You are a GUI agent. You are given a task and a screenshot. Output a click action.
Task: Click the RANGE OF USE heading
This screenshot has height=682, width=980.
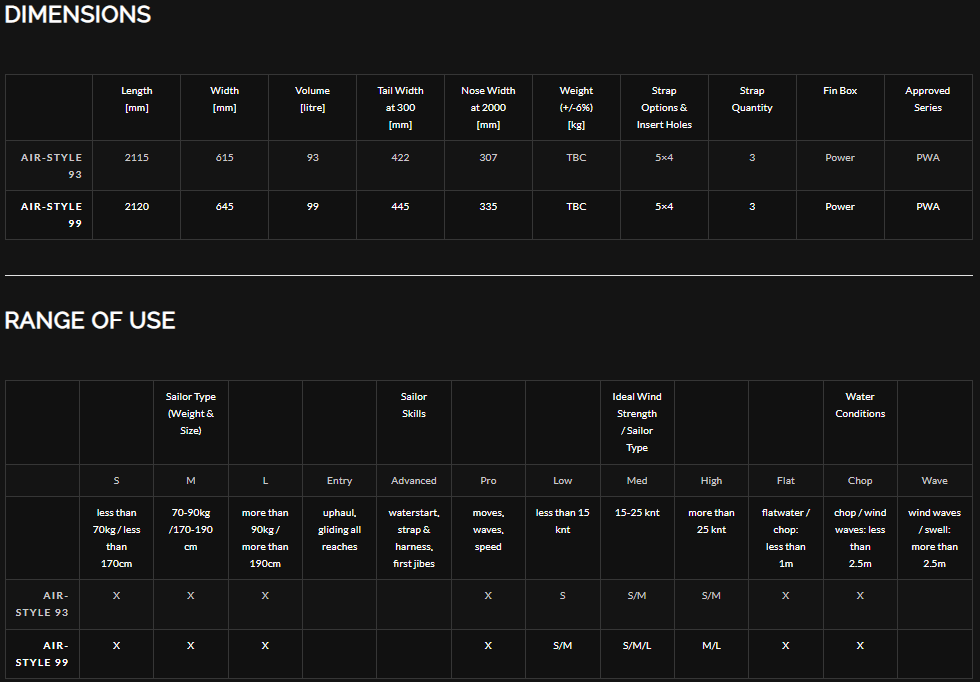[x=90, y=320]
